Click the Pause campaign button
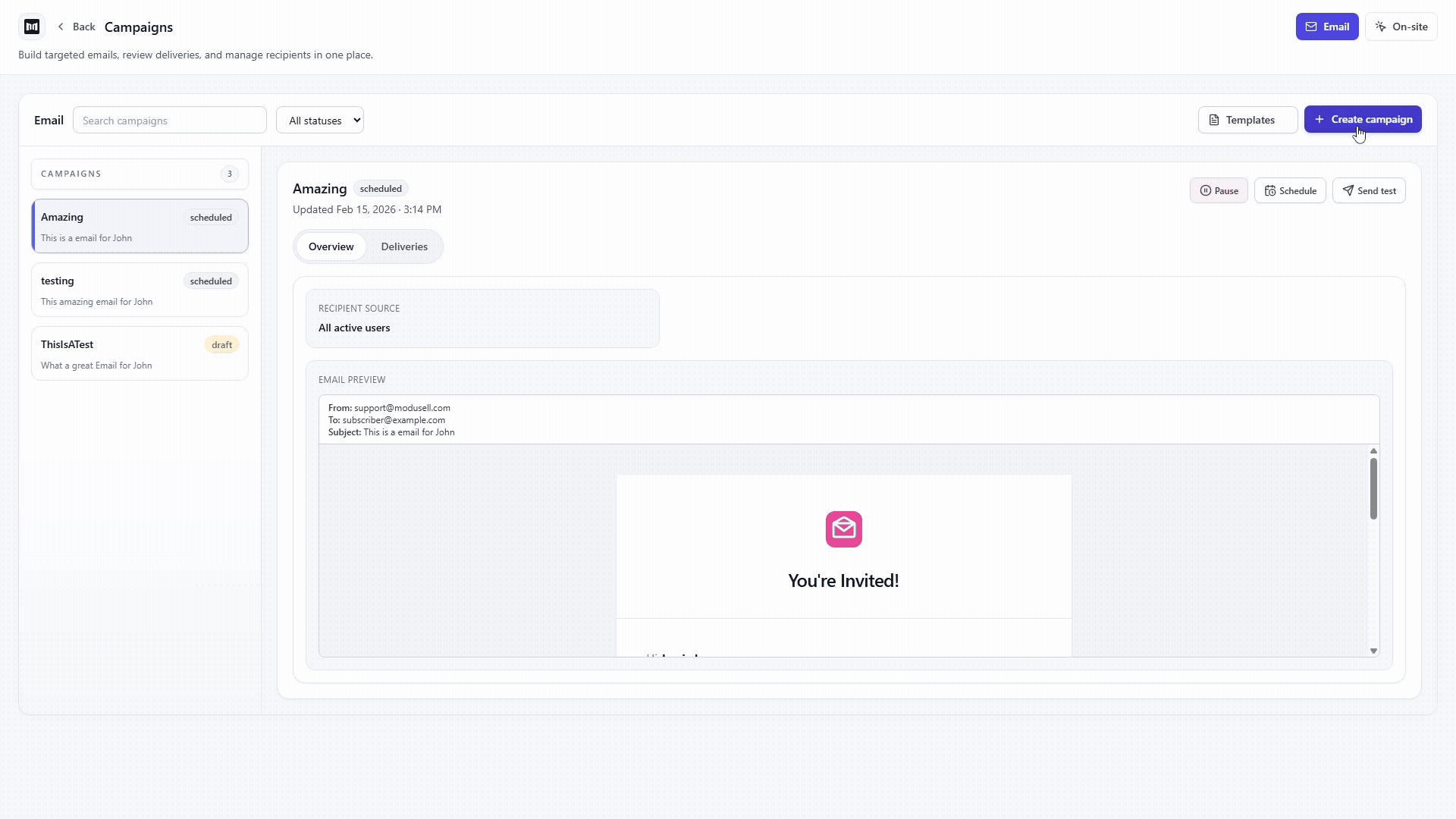Image resolution: width=1456 pixels, height=819 pixels. click(x=1218, y=191)
